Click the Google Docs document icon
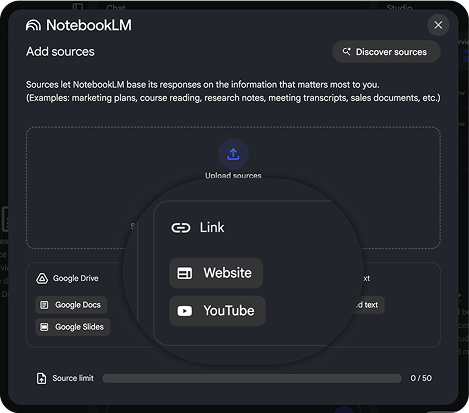This screenshot has width=469, height=413. point(44,305)
